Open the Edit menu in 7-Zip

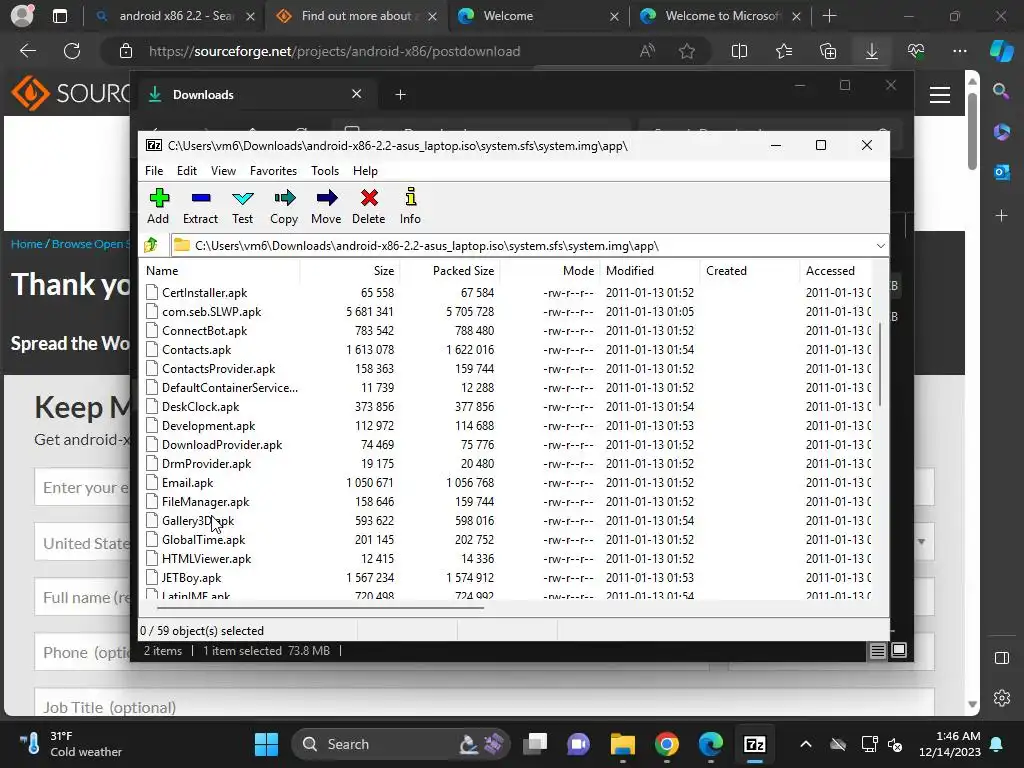[x=187, y=170]
